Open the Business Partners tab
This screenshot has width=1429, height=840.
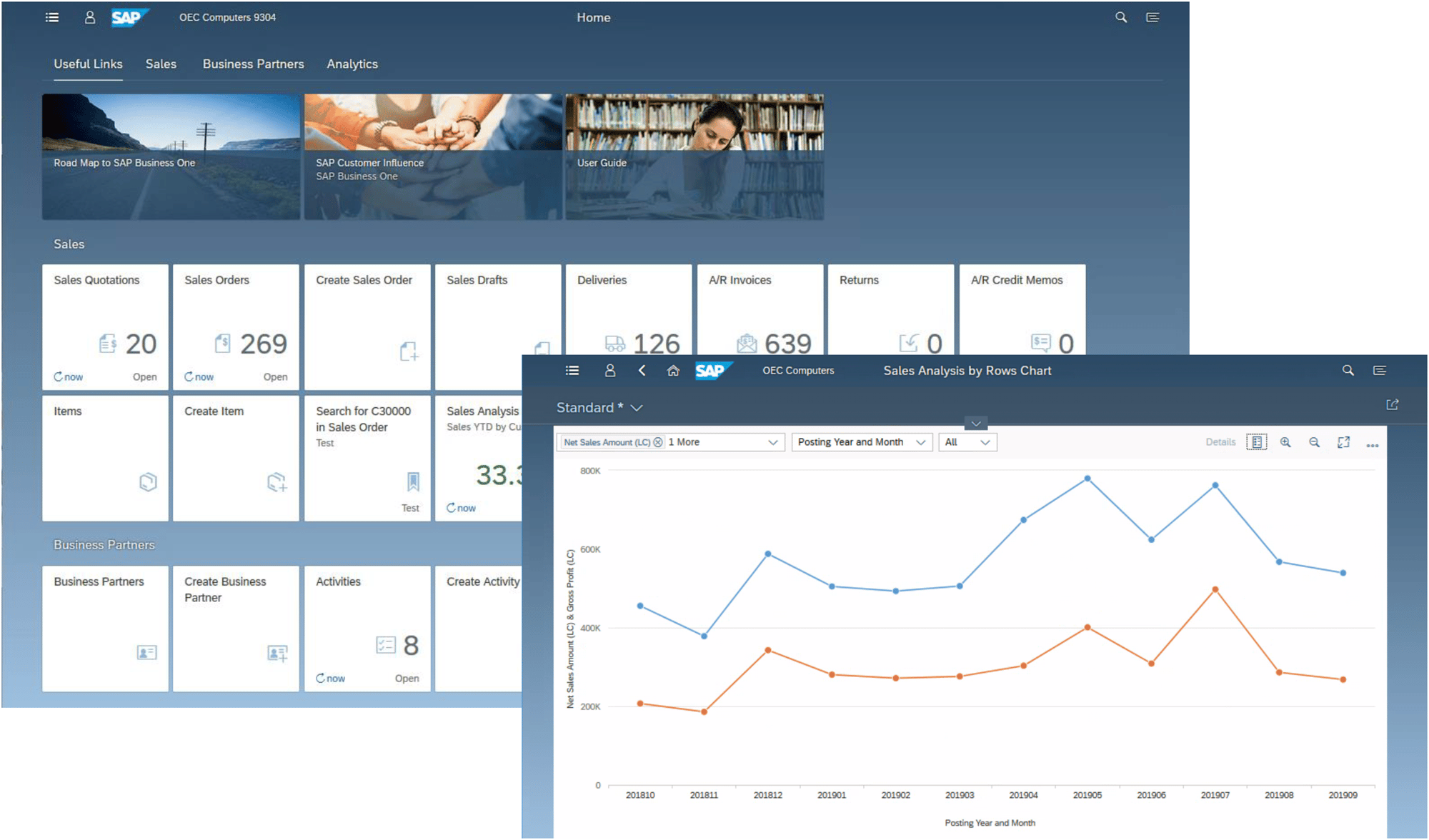[253, 64]
